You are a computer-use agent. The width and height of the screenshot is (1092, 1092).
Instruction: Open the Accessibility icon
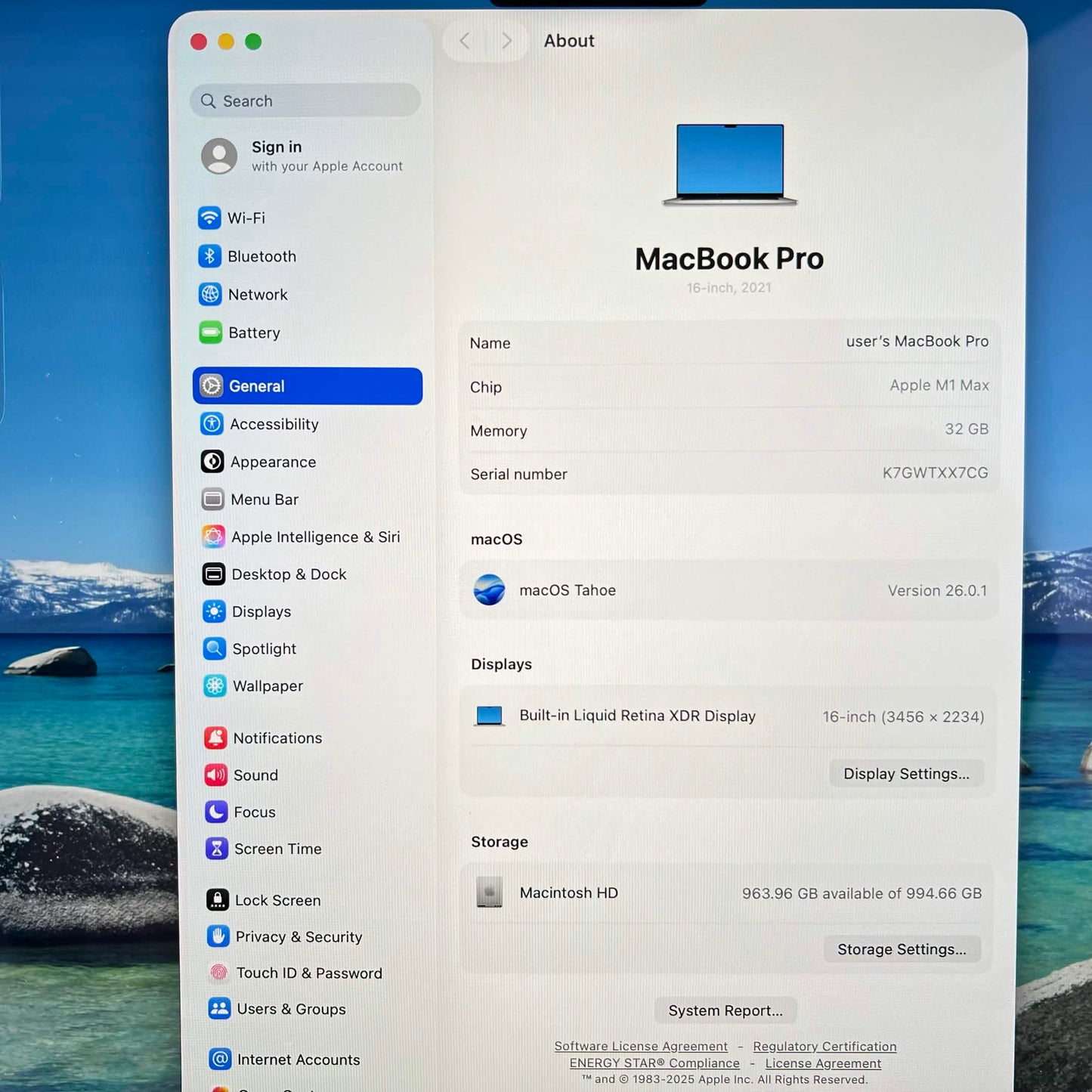click(x=212, y=424)
